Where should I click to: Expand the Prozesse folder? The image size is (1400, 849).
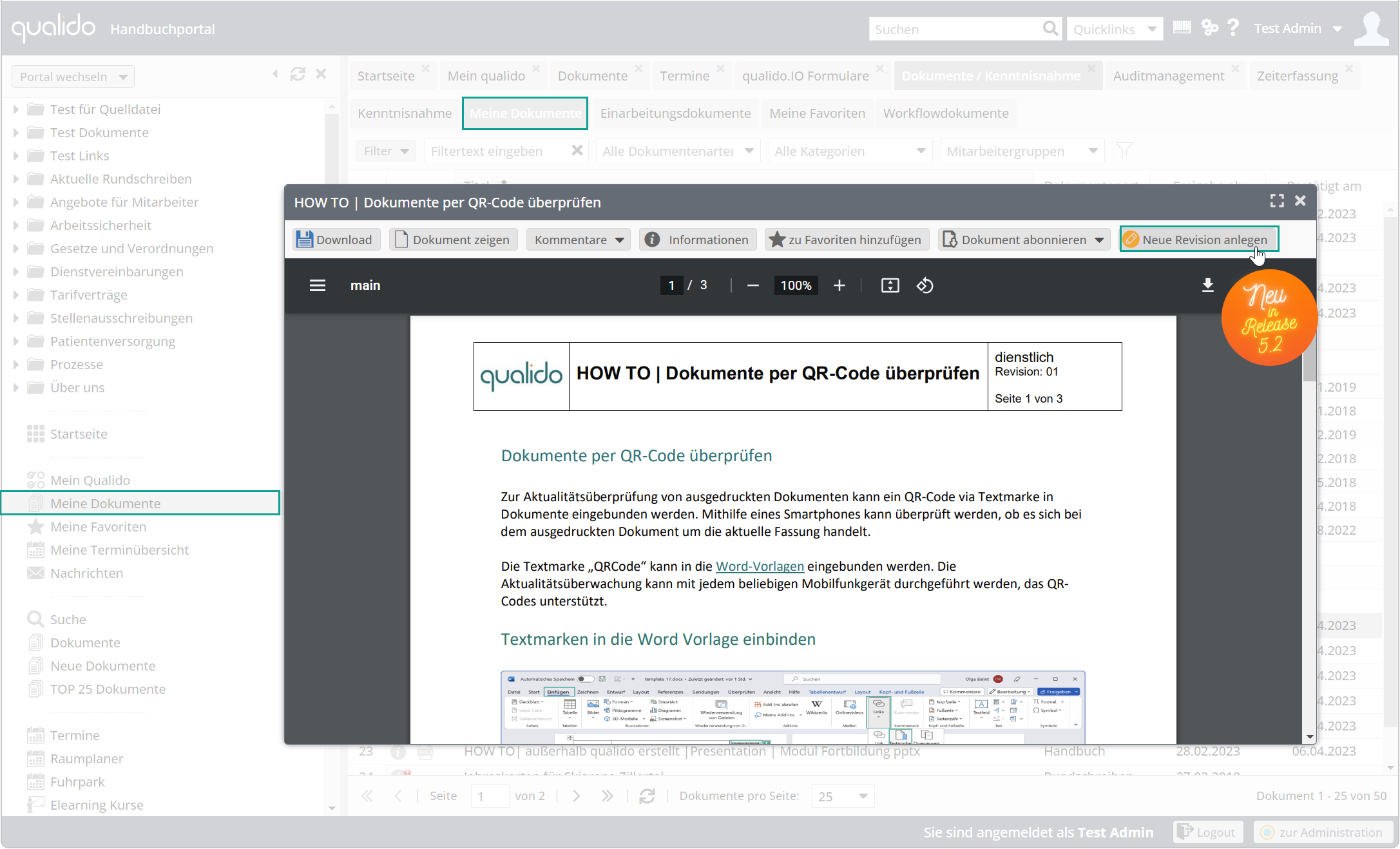[x=15, y=365]
